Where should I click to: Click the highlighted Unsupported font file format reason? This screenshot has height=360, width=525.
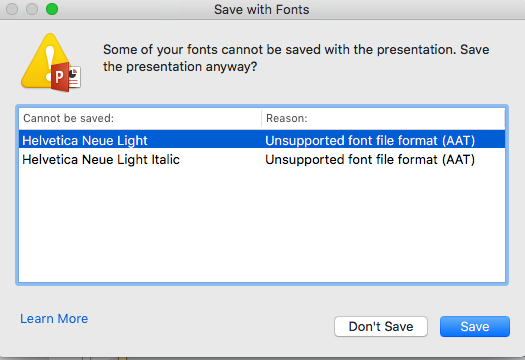click(370, 140)
